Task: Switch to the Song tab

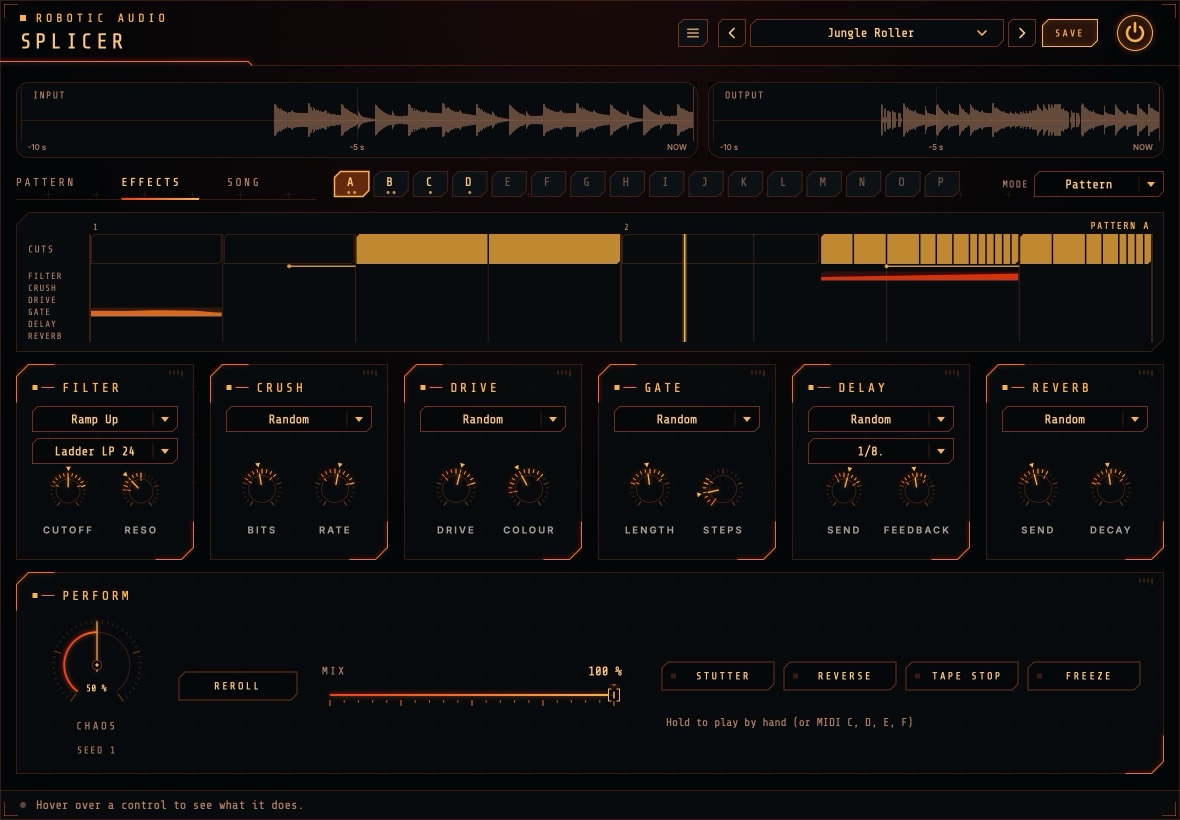Action: click(x=243, y=182)
